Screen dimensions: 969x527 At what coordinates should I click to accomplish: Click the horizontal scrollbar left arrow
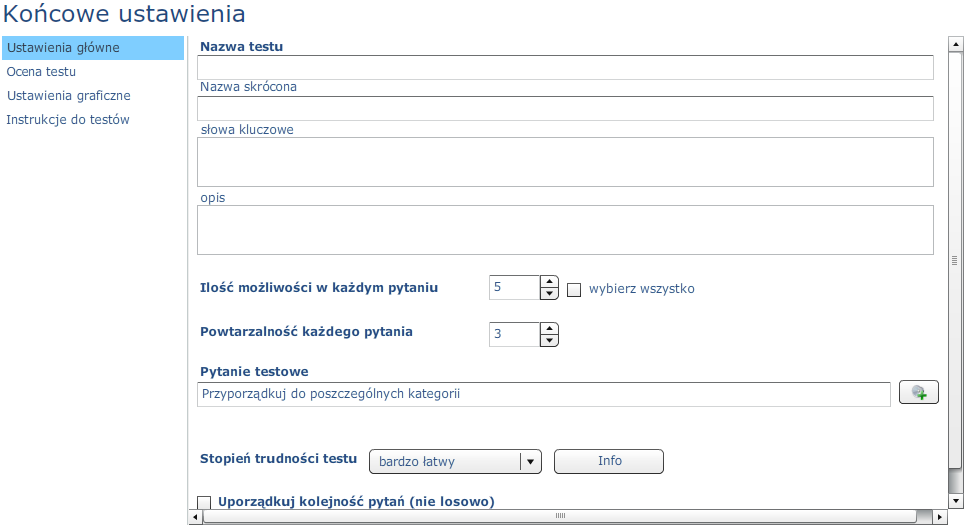point(196,516)
